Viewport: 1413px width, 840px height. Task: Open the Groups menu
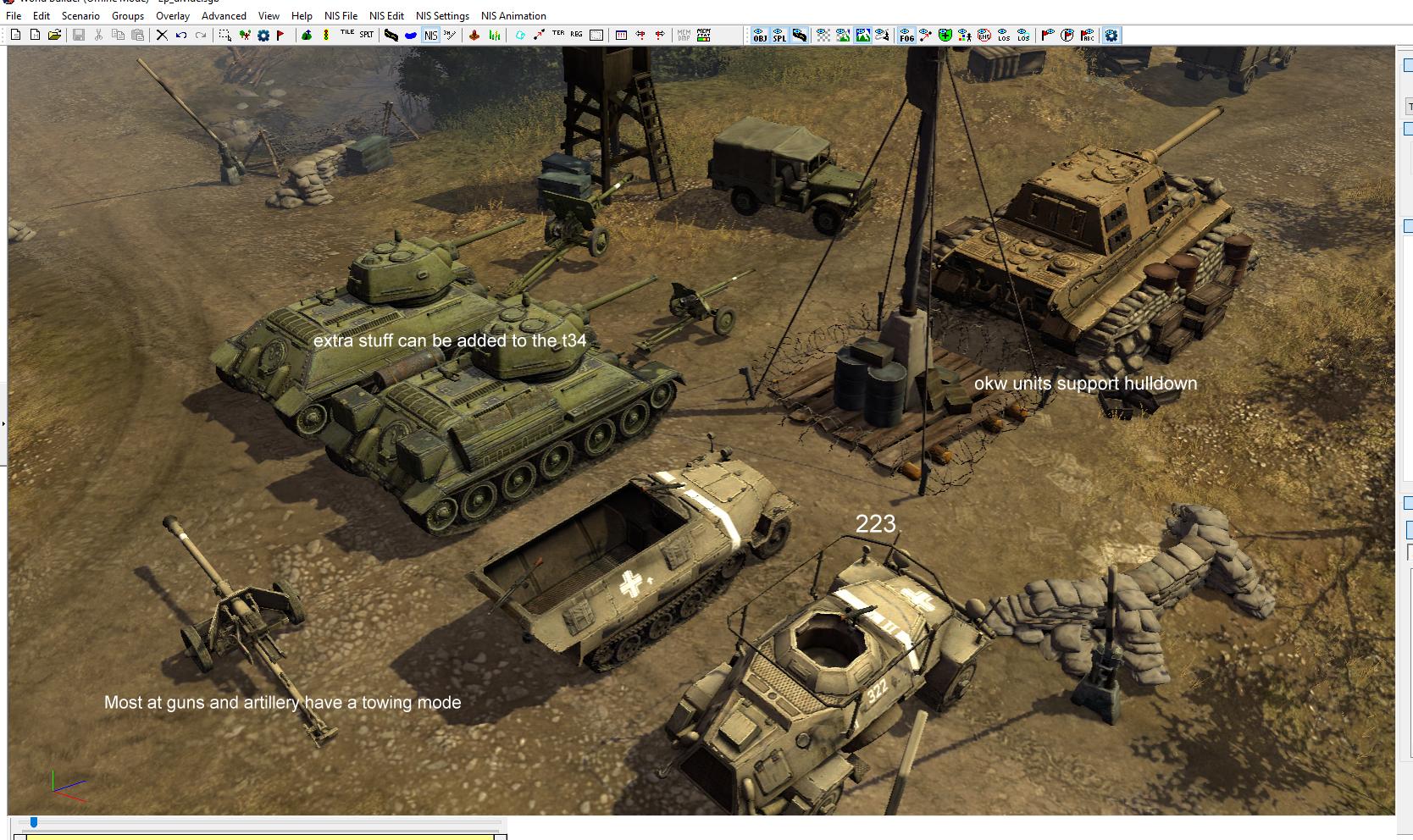point(128,15)
